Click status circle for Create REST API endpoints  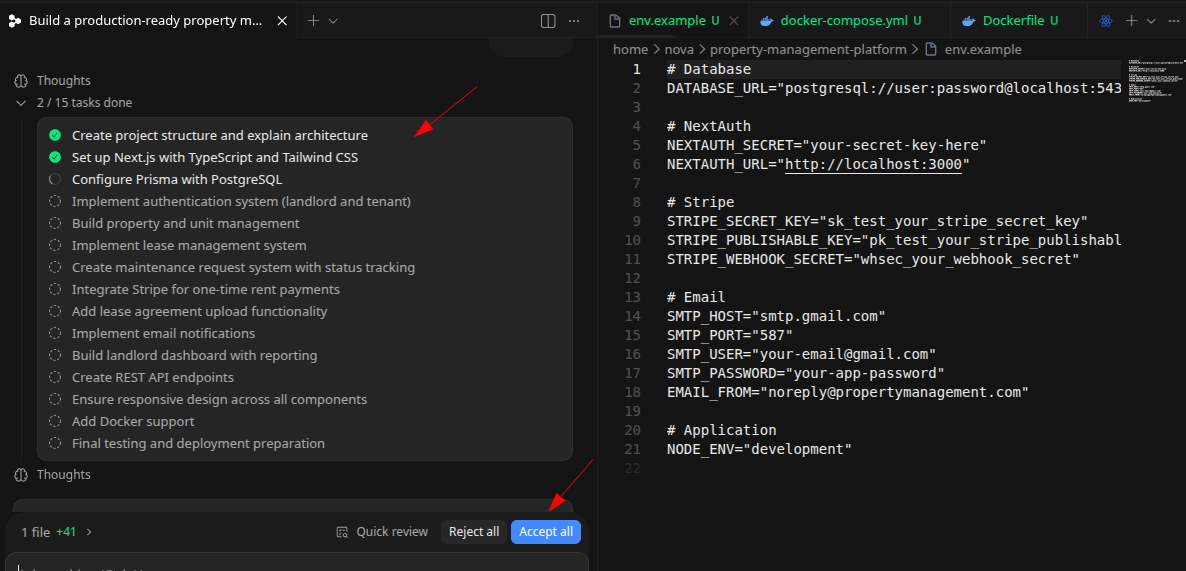[54, 377]
